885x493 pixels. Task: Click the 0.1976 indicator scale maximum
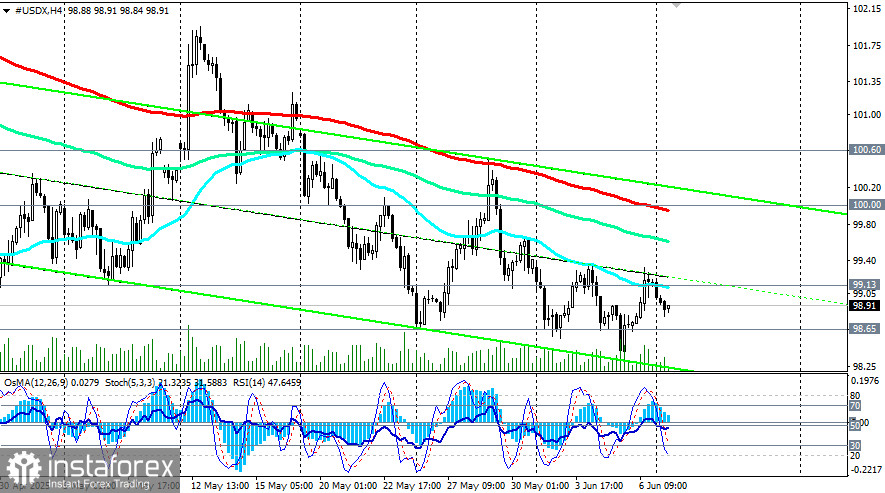tap(867, 381)
